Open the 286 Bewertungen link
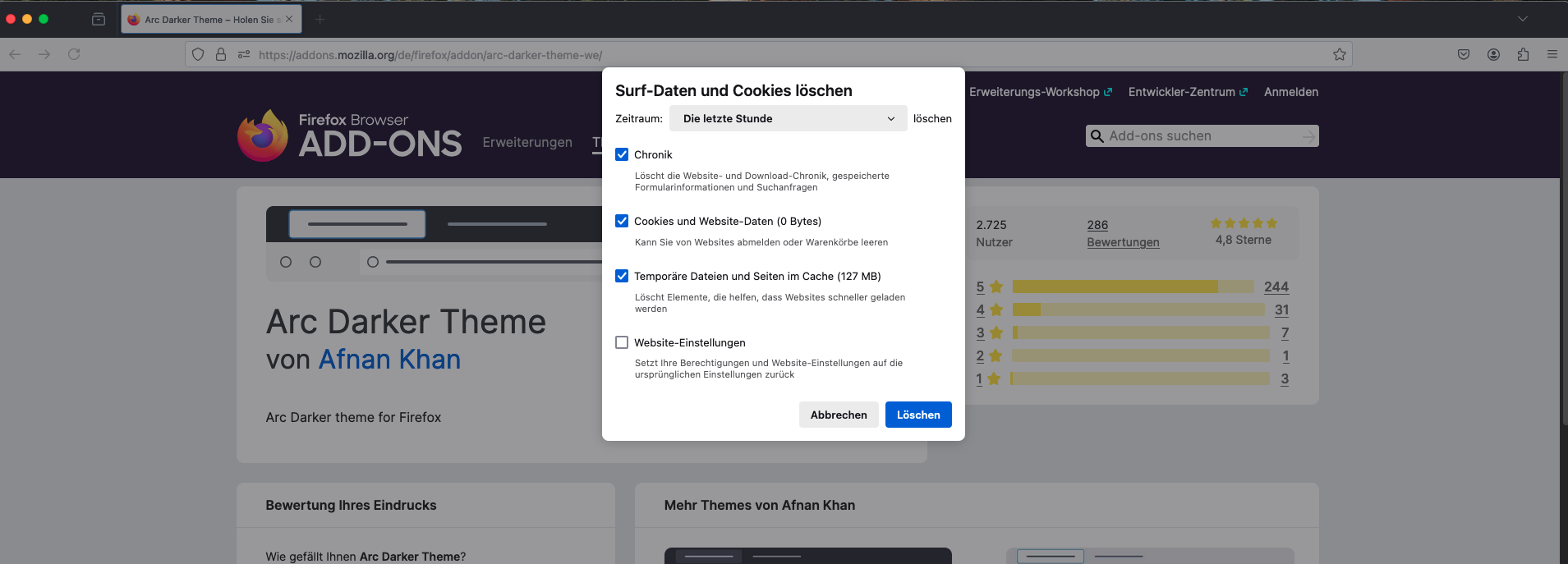1568x564 pixels. pos(1123,233)
